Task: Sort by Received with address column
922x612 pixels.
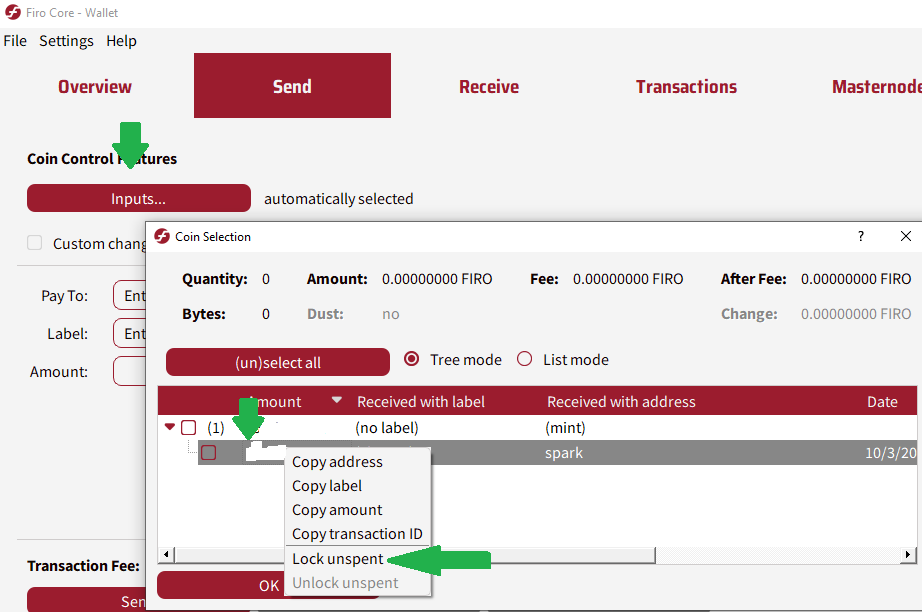Action: click(620, 402)
